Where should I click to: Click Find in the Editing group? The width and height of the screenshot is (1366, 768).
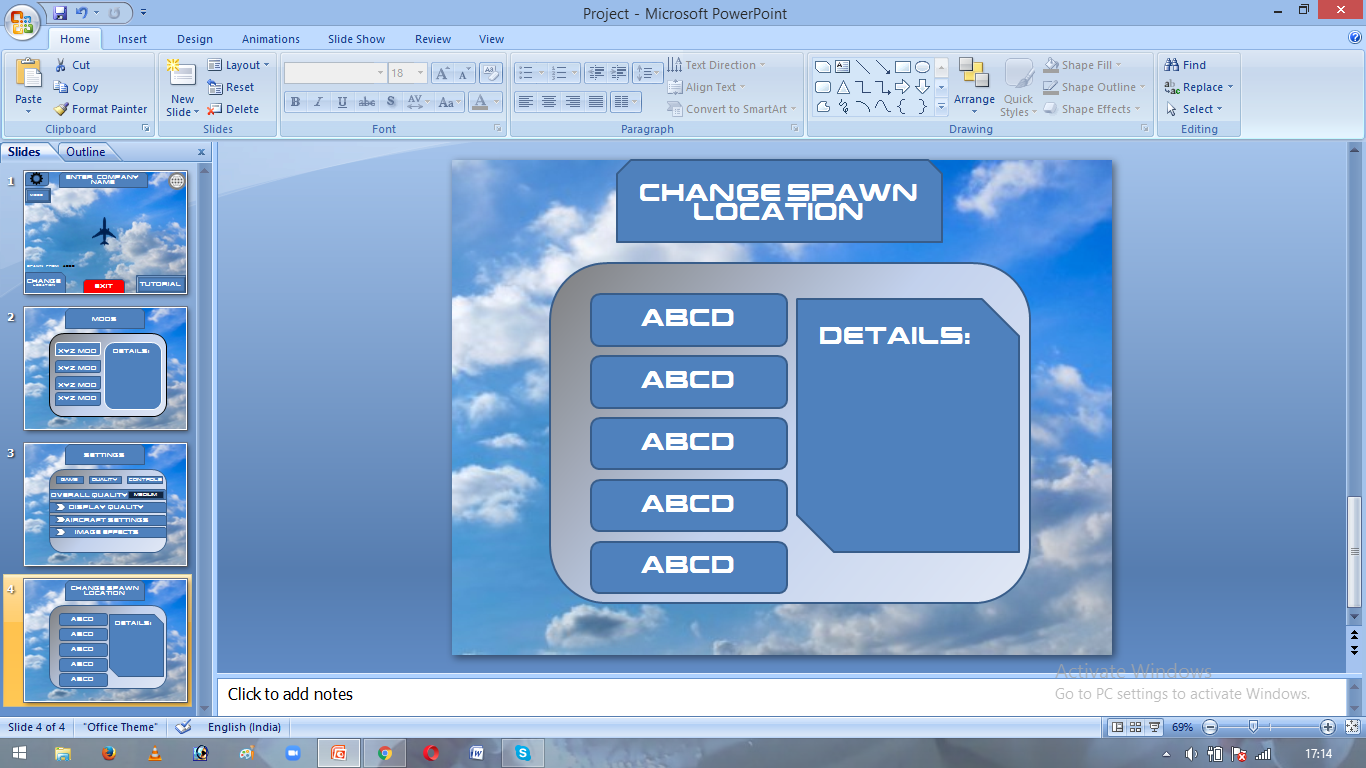(1185, 65)
